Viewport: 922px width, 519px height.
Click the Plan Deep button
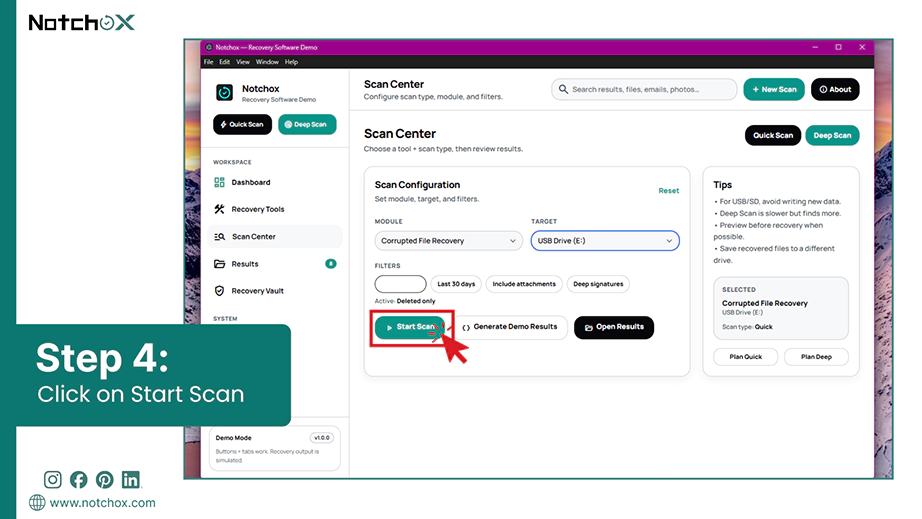point(816,357)
